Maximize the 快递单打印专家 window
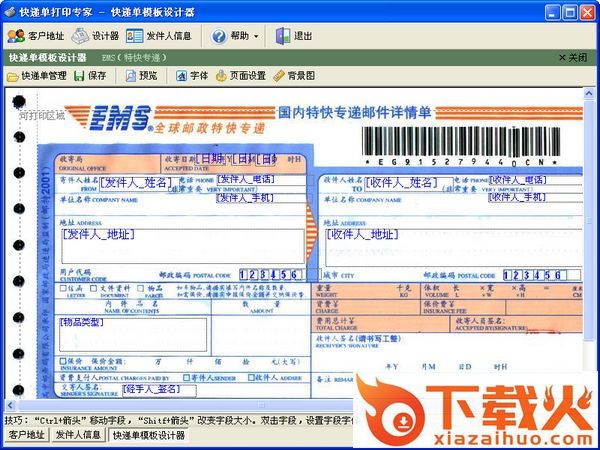Image resolution: width=600 pixels, height=450 pixels. [x=570, y=13]
